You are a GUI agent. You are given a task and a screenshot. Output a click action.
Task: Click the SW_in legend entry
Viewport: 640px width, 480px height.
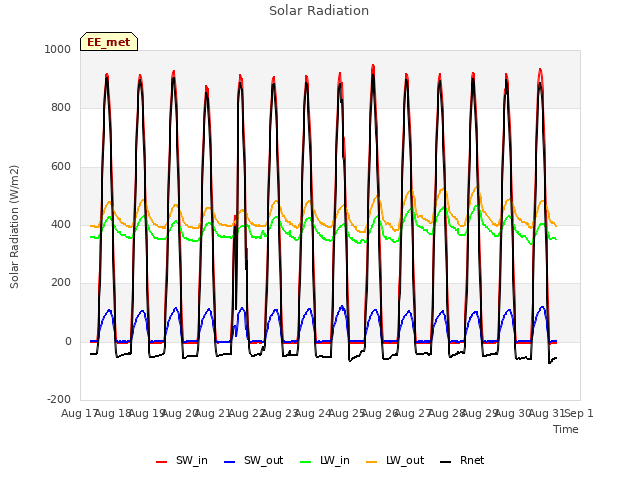(182, 461)
